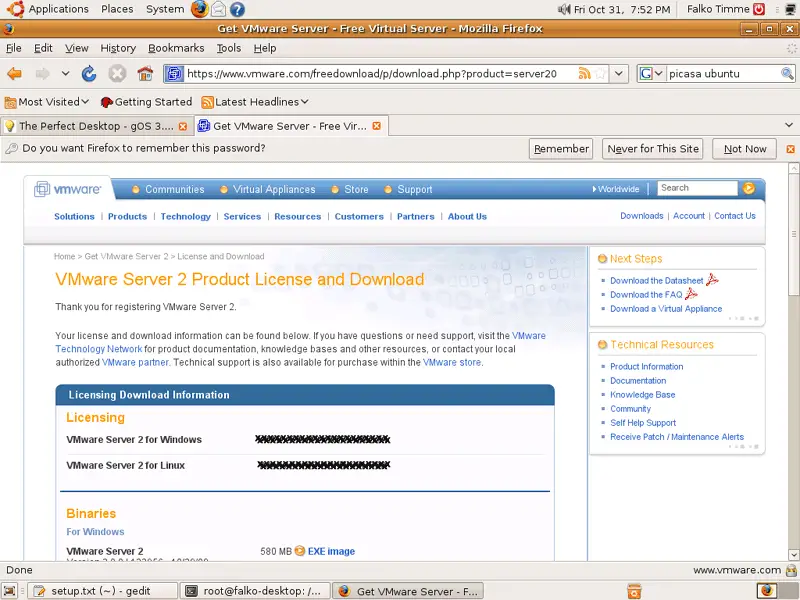
Task: Click the Not Now button
Action: click(744, 149)
